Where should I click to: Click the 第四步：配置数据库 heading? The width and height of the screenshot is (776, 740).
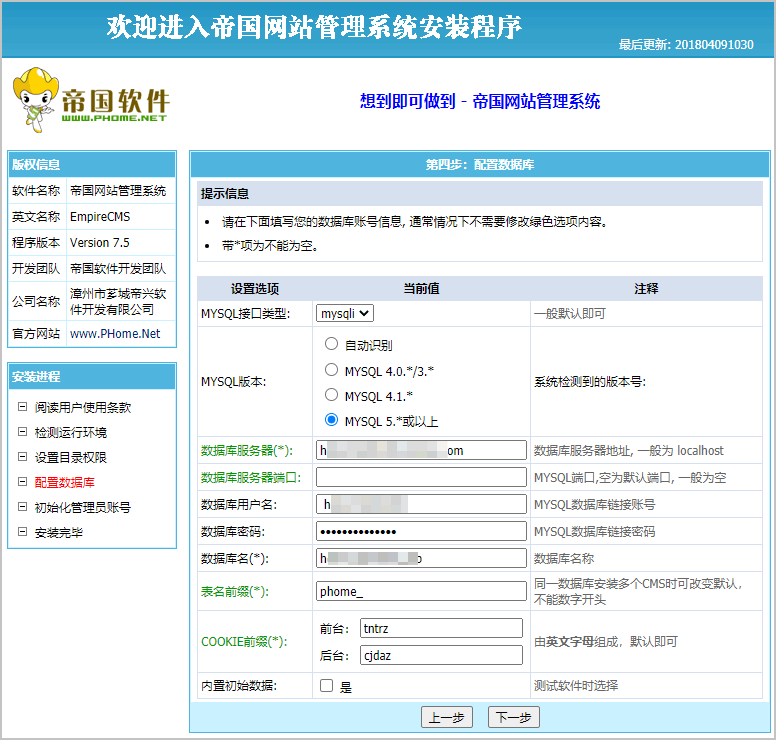coord(480,165)
